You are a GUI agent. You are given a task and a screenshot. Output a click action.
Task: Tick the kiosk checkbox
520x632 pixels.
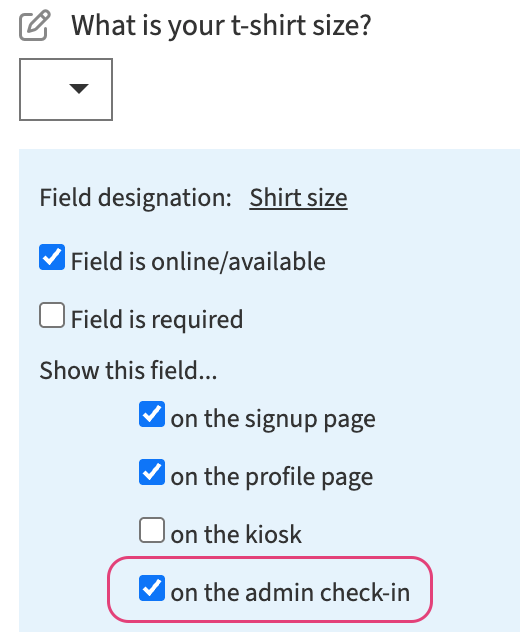(152, 530)
